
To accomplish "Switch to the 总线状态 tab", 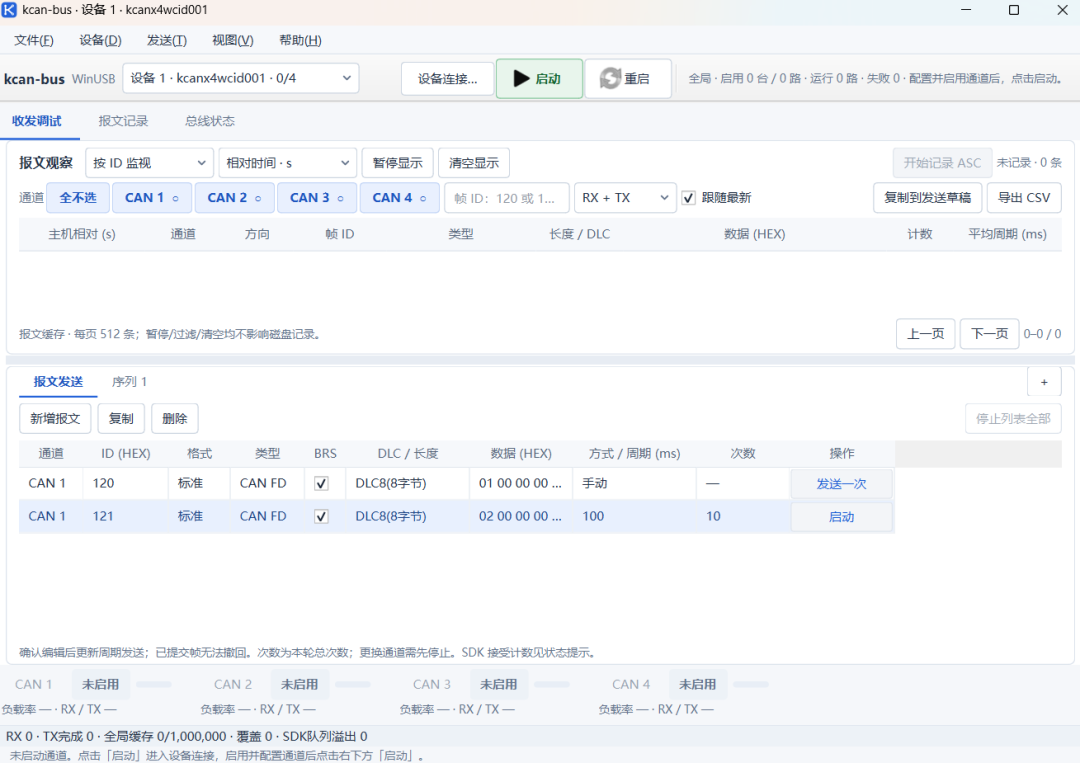I will [x=210, y=121].
